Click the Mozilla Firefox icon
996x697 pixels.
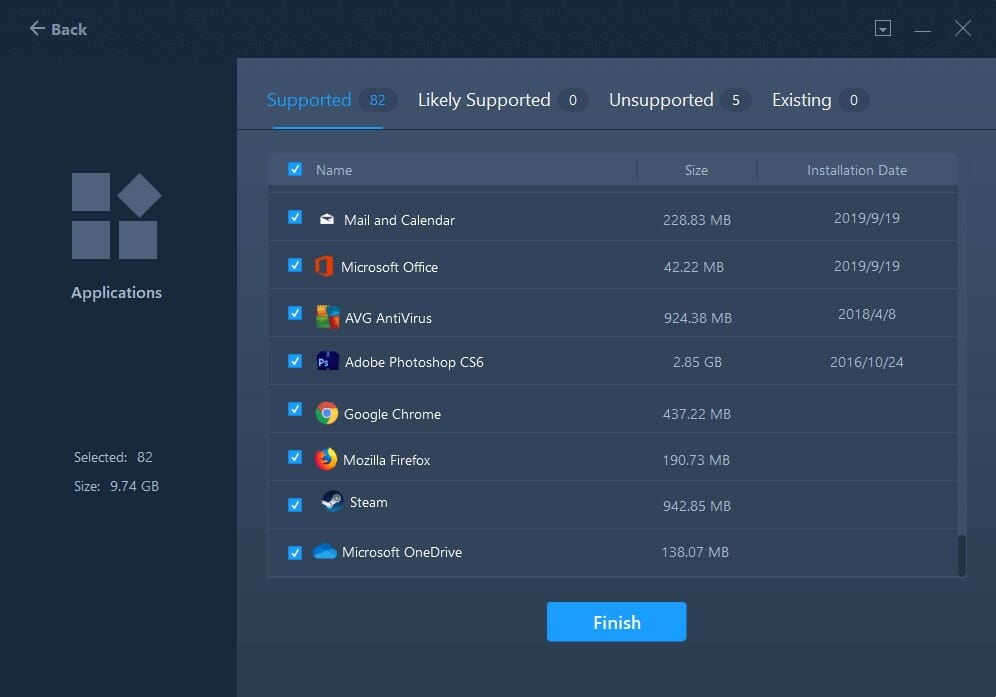pos(326,459)
